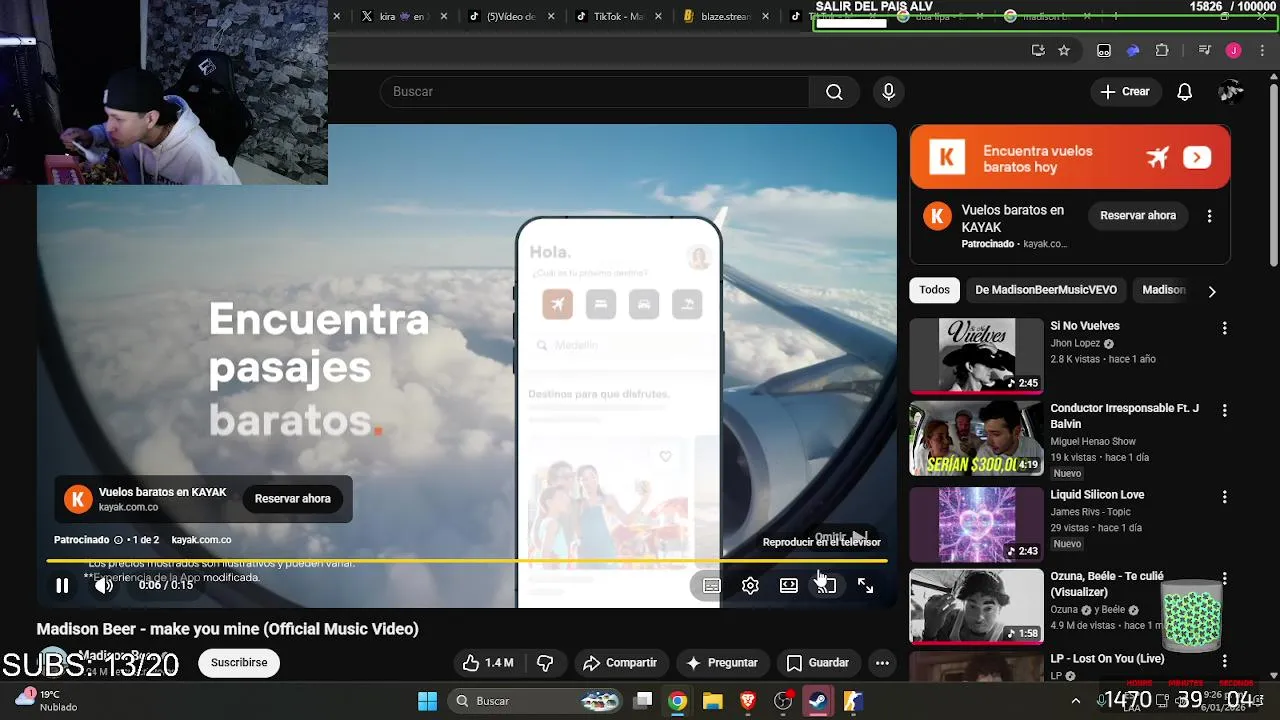The width and height of the screenshot is (1280, 720).
Task: Open the Crear menu
Action: tap(1125, 92)
